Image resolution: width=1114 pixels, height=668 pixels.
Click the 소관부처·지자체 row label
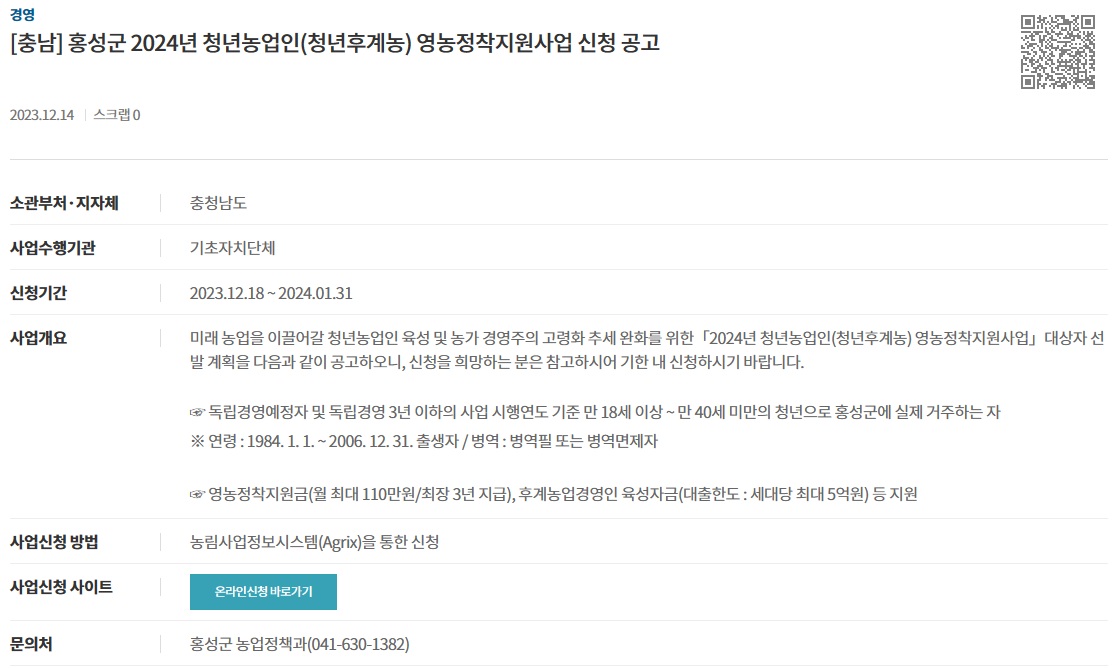tap(64, 203)
